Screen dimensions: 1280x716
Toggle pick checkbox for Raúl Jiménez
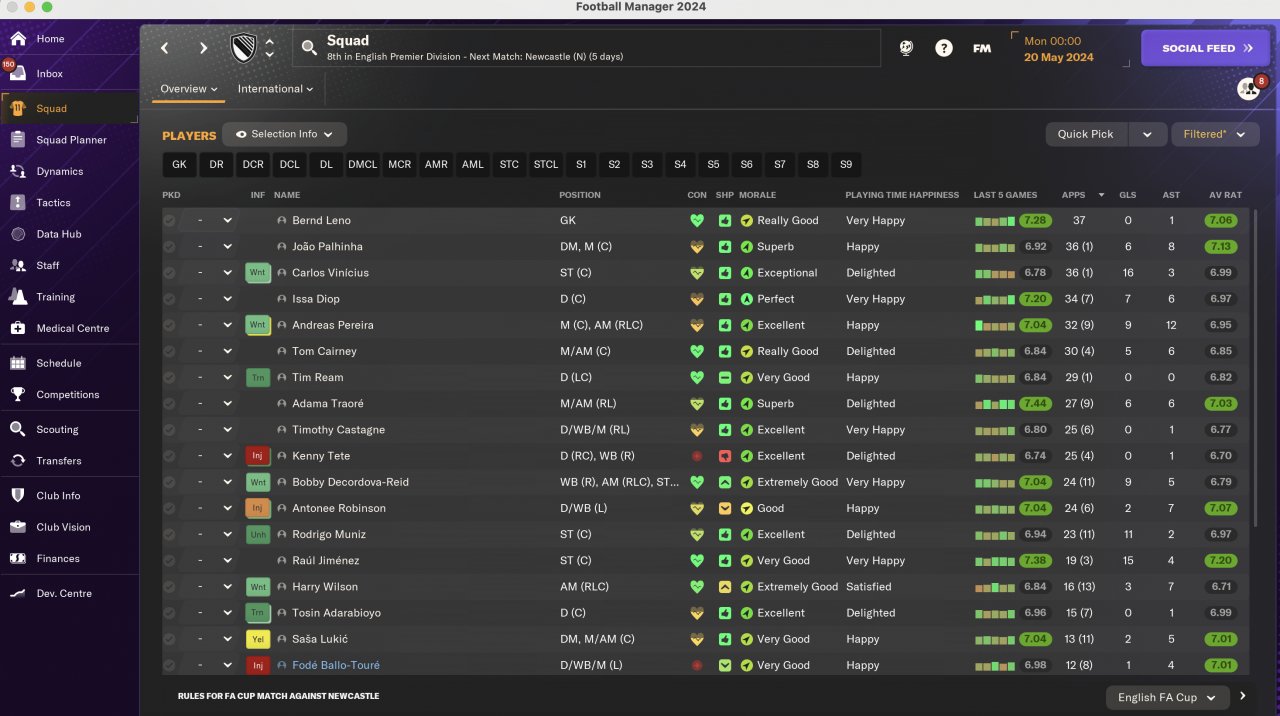169,560
